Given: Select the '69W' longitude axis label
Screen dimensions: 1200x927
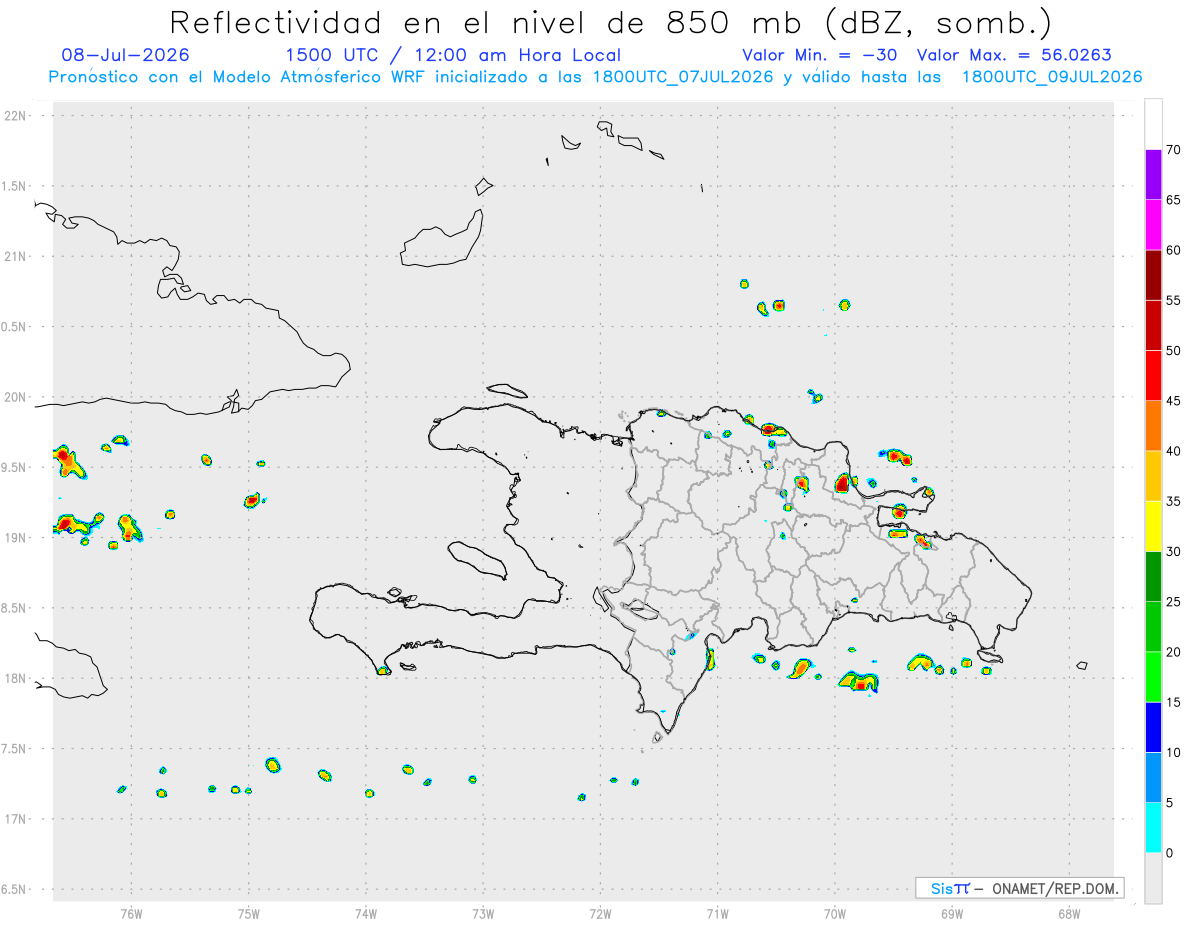Looking at the screenshot, I should click(952, 913).
